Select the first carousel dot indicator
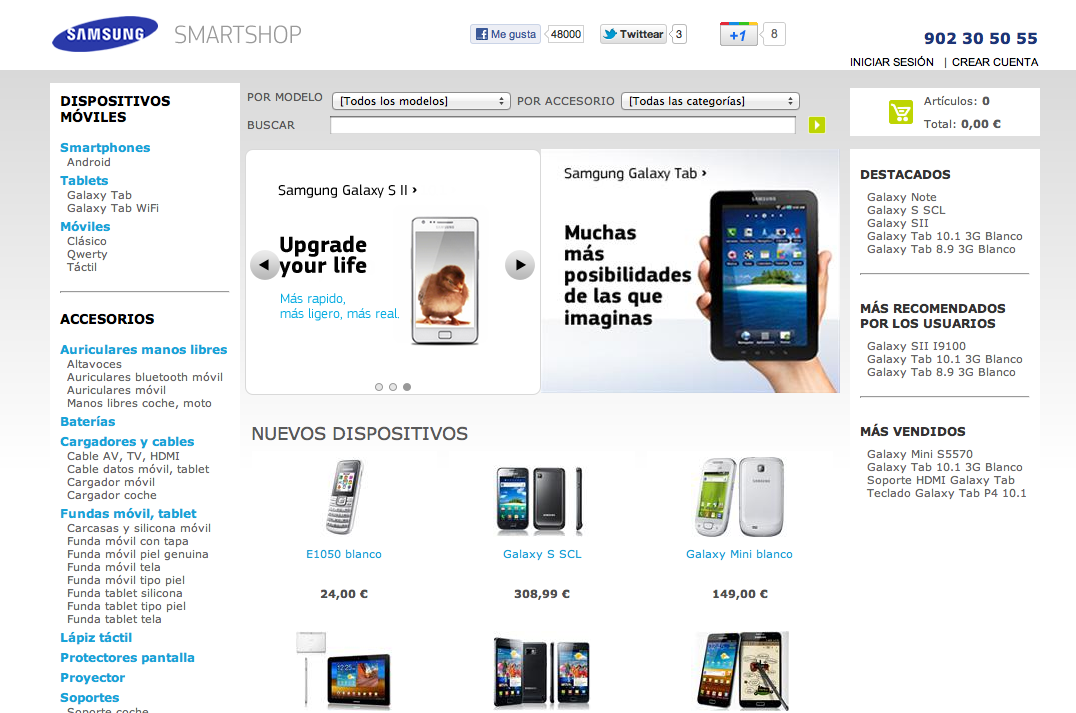Viewport: 1076px width, 713px height. 379,387
